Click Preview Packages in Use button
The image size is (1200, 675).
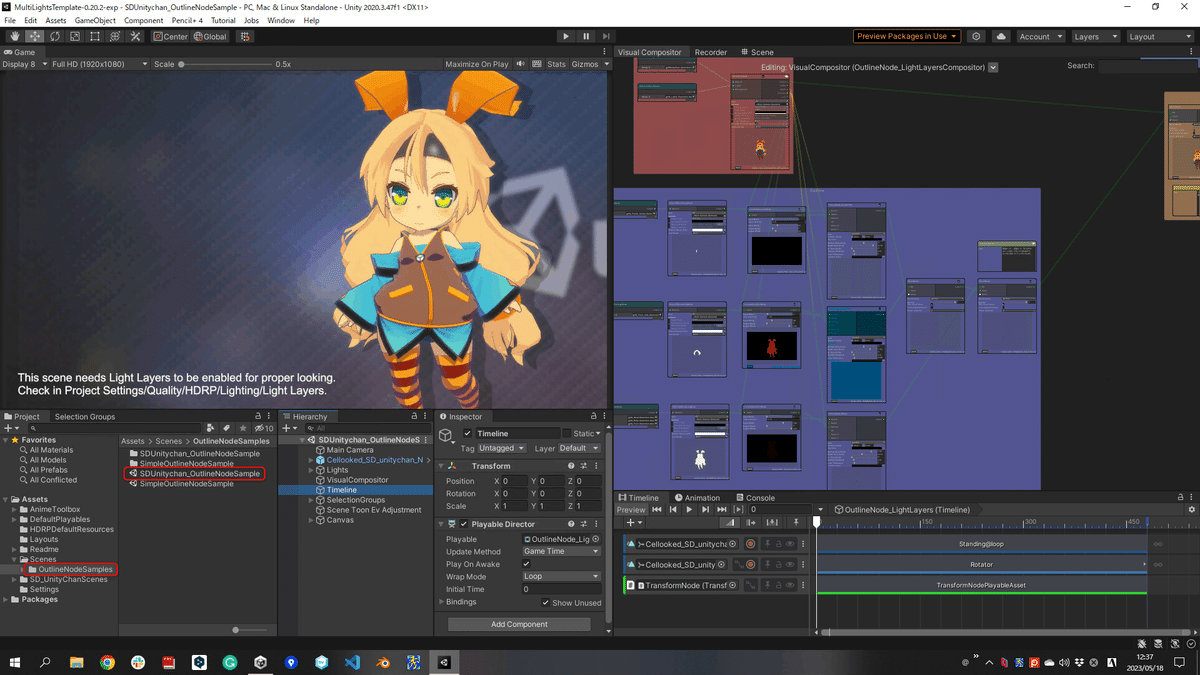(x=907, y=36)
